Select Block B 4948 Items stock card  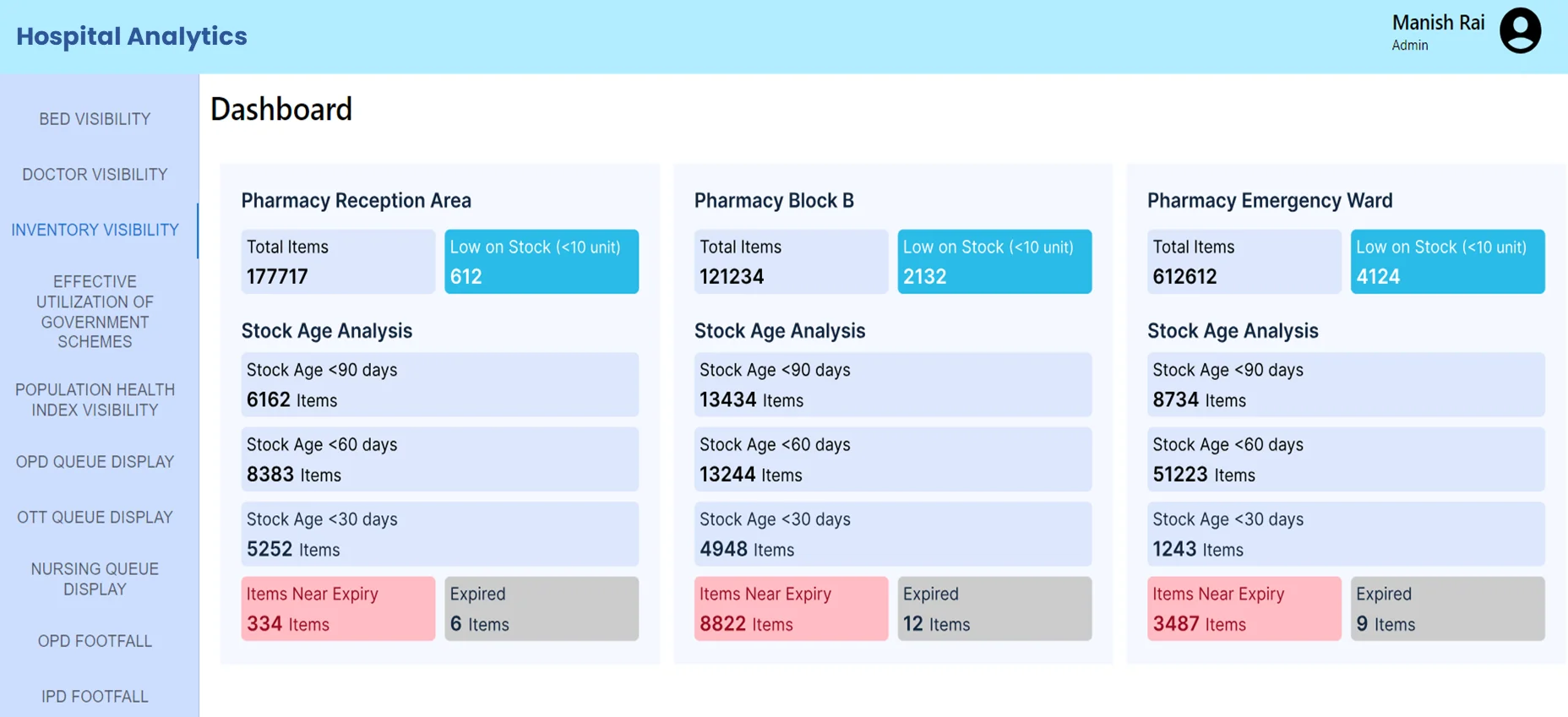coord(893,534)
